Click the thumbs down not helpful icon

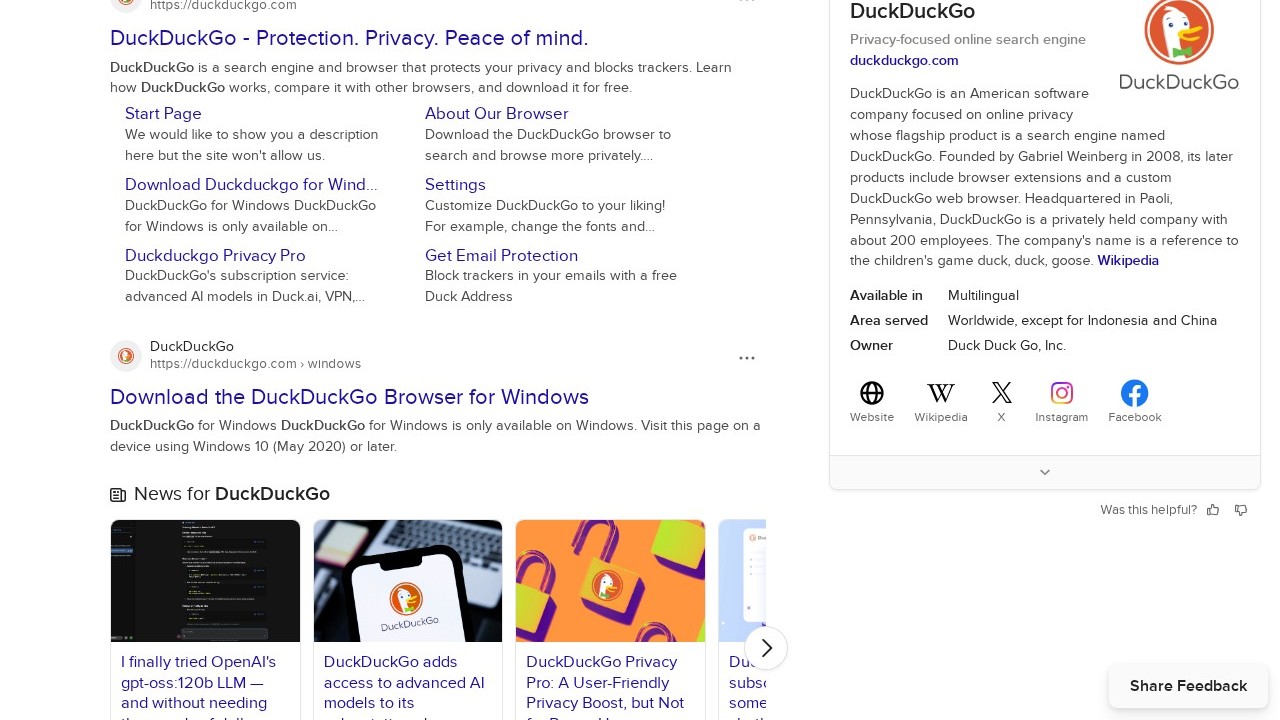1241,510
